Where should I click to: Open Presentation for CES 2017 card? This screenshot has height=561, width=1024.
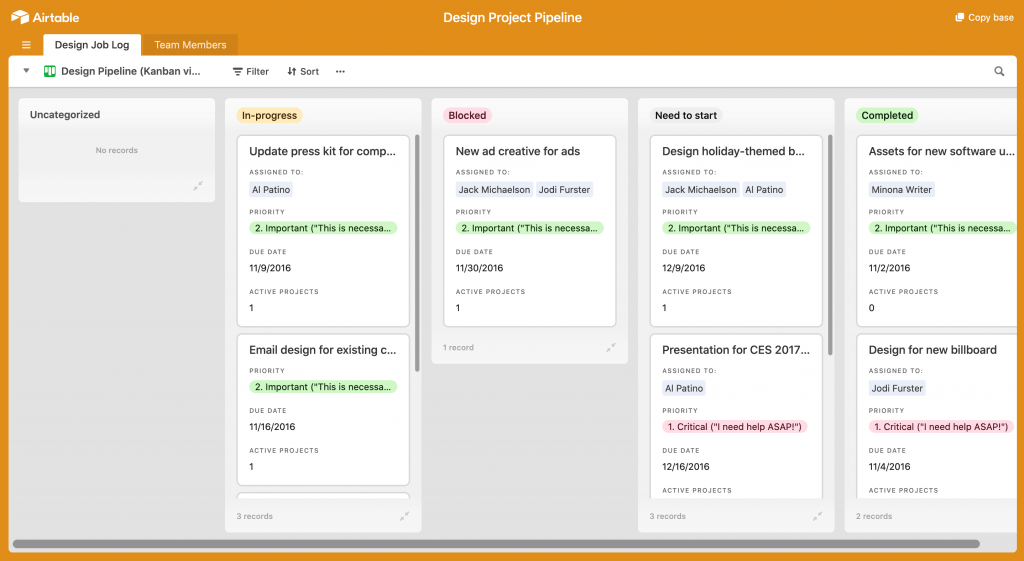(x=736, y=416)
